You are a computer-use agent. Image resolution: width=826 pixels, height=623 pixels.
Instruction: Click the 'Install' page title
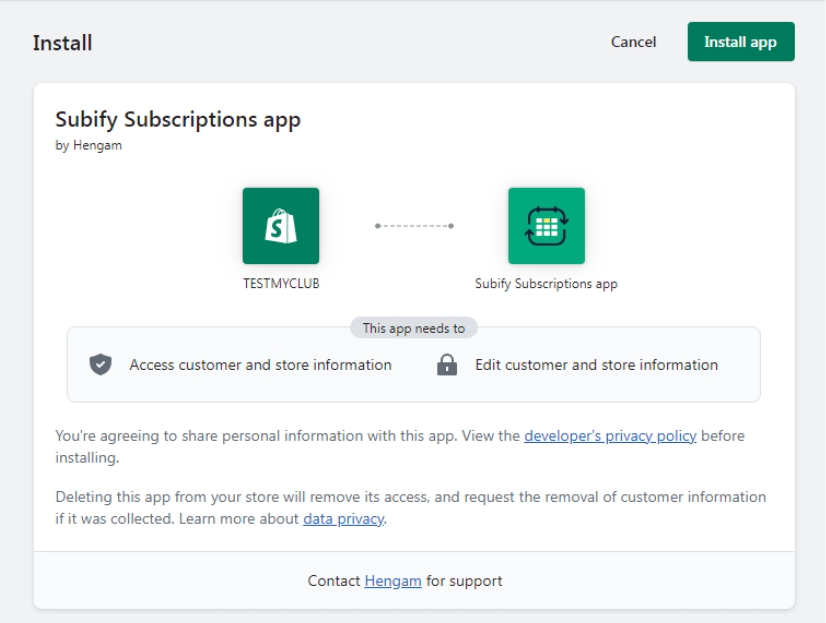[x=63, y=43]
